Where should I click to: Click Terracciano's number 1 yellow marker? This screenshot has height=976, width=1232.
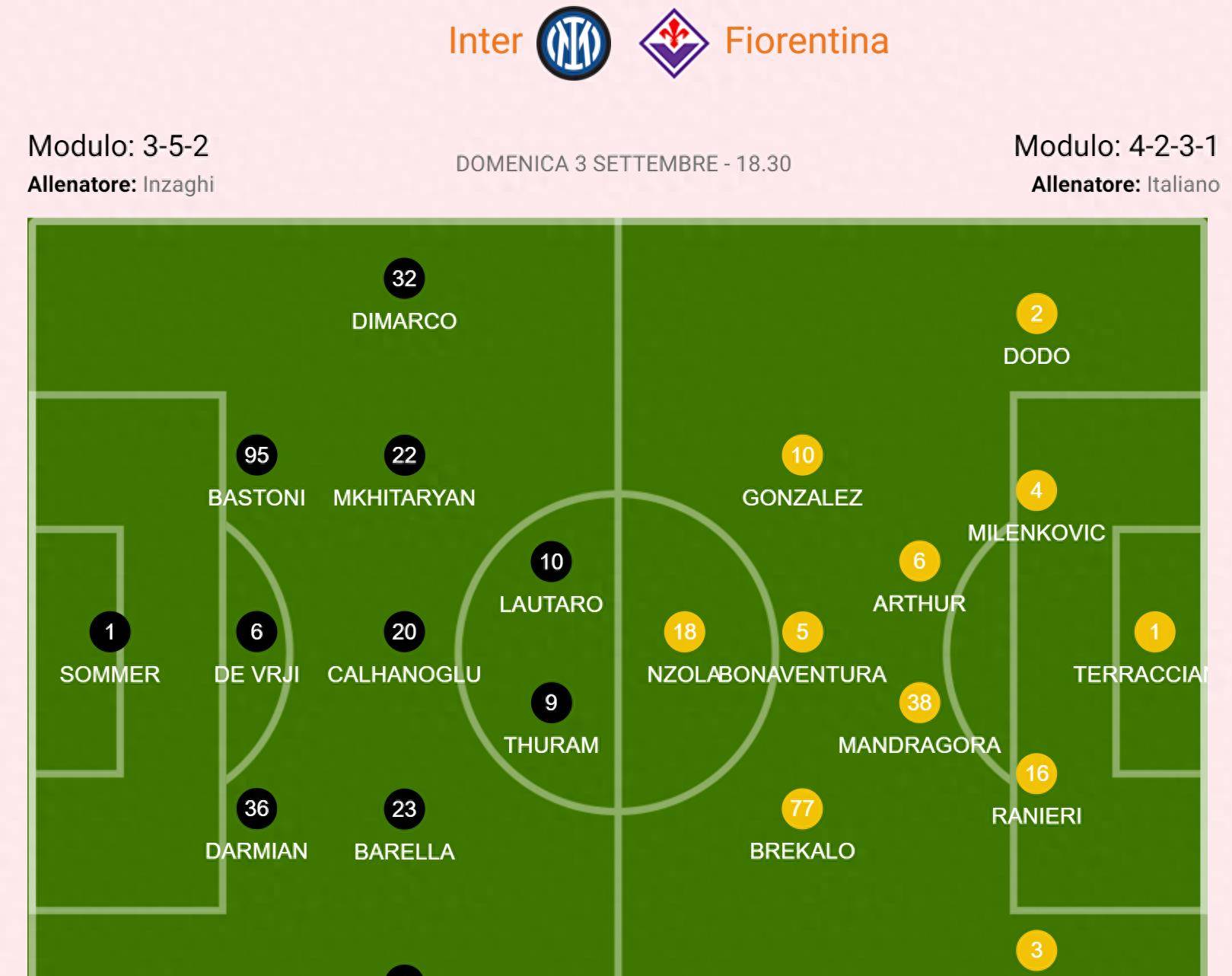pos(1154,632)
